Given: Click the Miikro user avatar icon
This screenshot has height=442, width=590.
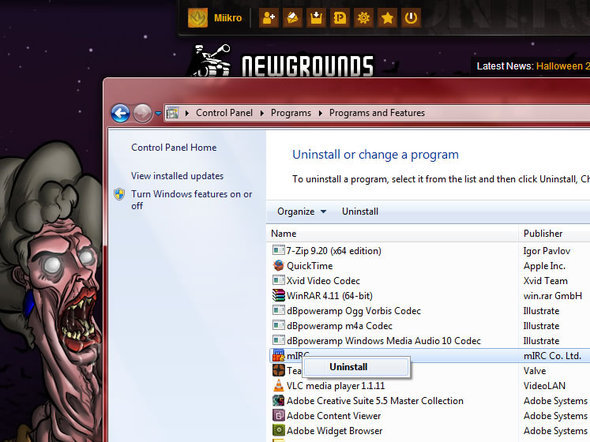Looking at the screenshot, I should coord(198,18).
